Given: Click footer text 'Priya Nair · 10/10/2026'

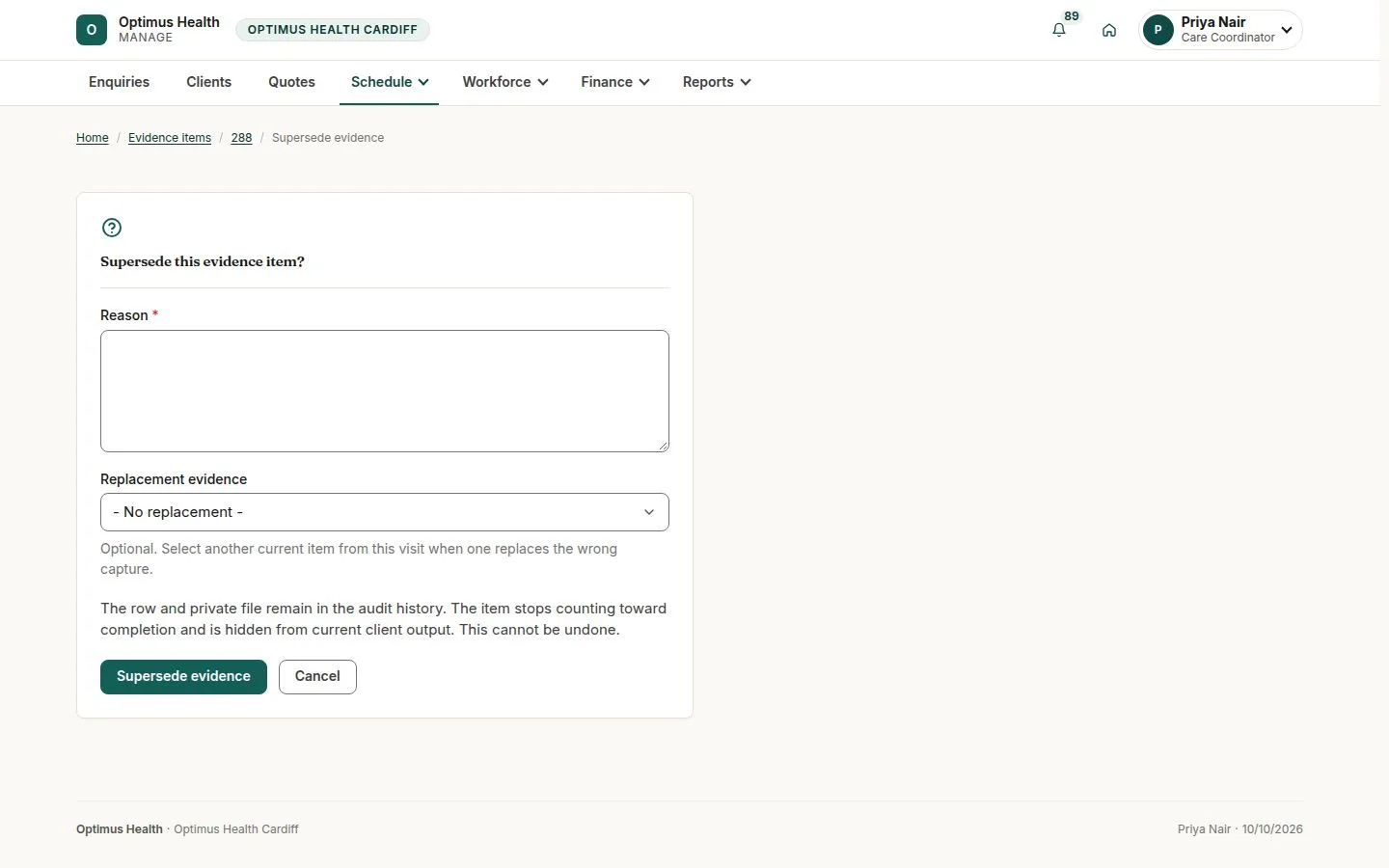Looking at the screenshot, I should point(1240,829).
